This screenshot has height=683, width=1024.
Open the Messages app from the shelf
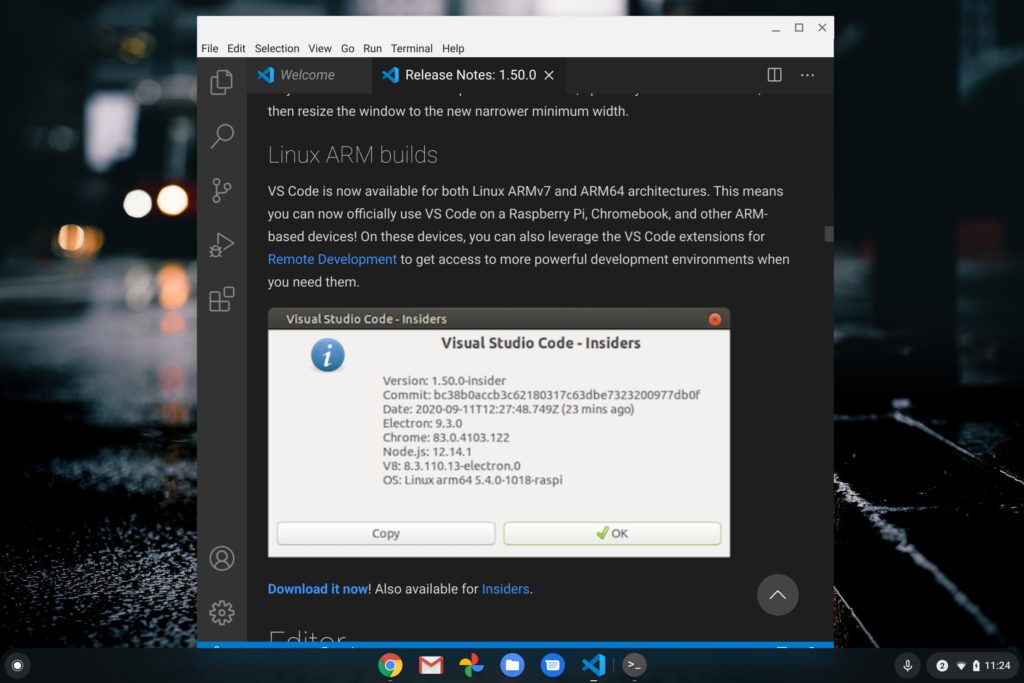click(552, 665)
